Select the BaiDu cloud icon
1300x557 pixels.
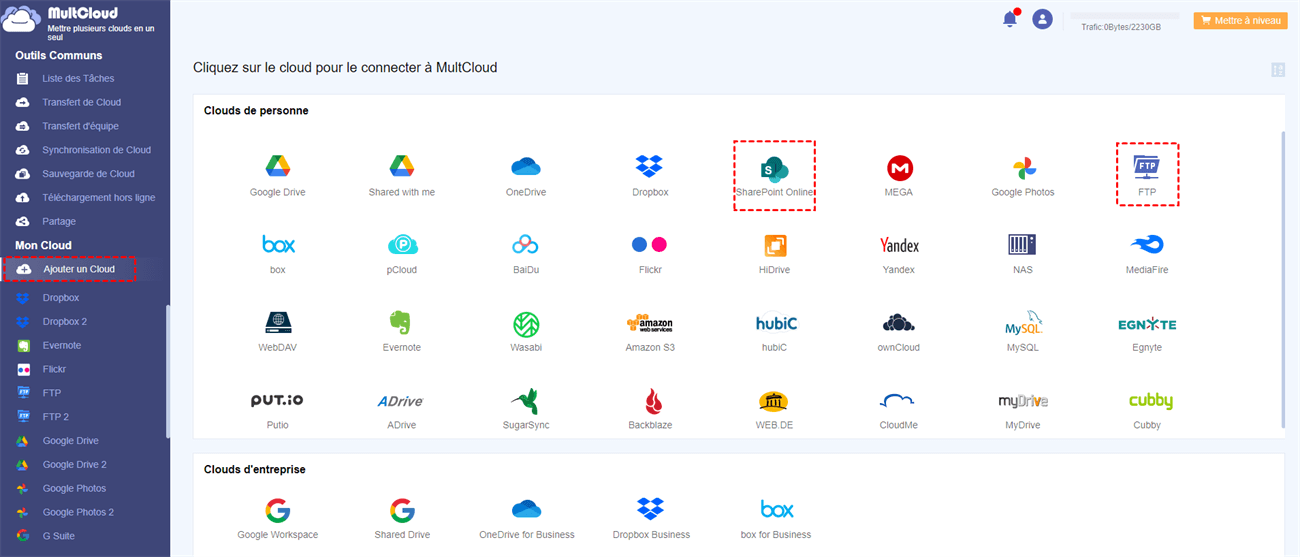pyautogui.click(x=526, y=244)
